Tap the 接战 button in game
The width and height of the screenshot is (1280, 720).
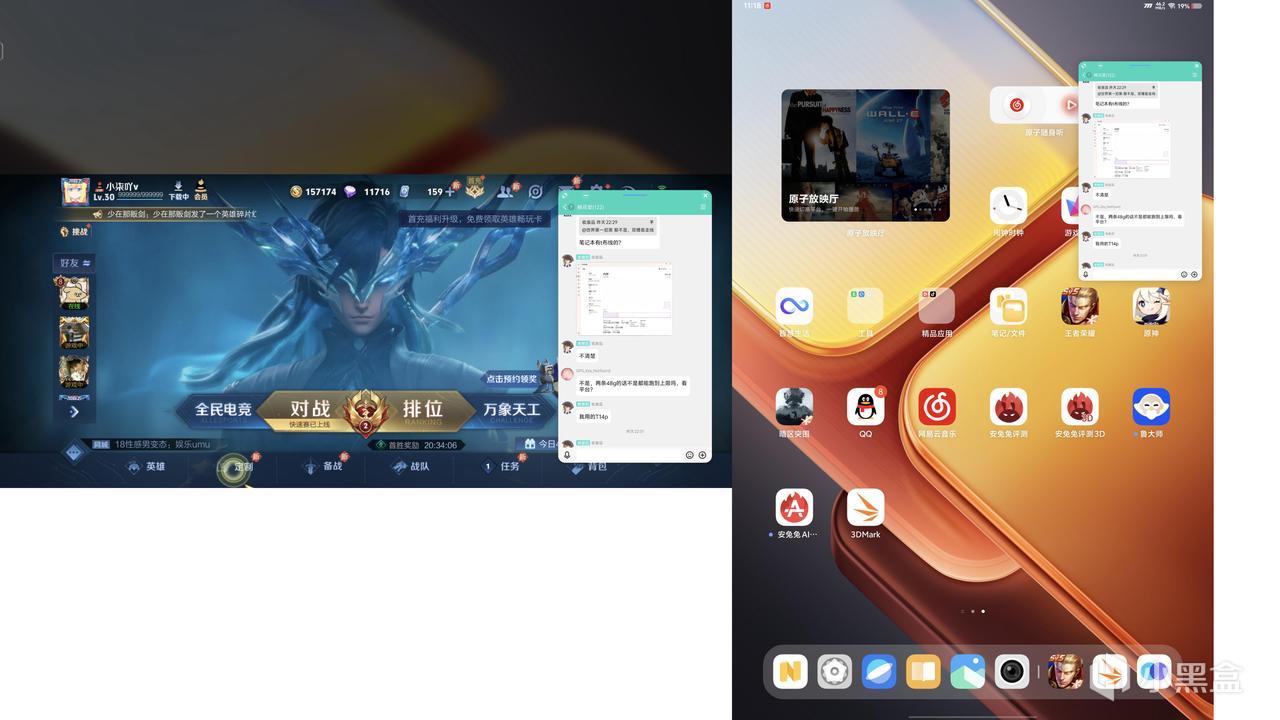click(x=73, y=232)
